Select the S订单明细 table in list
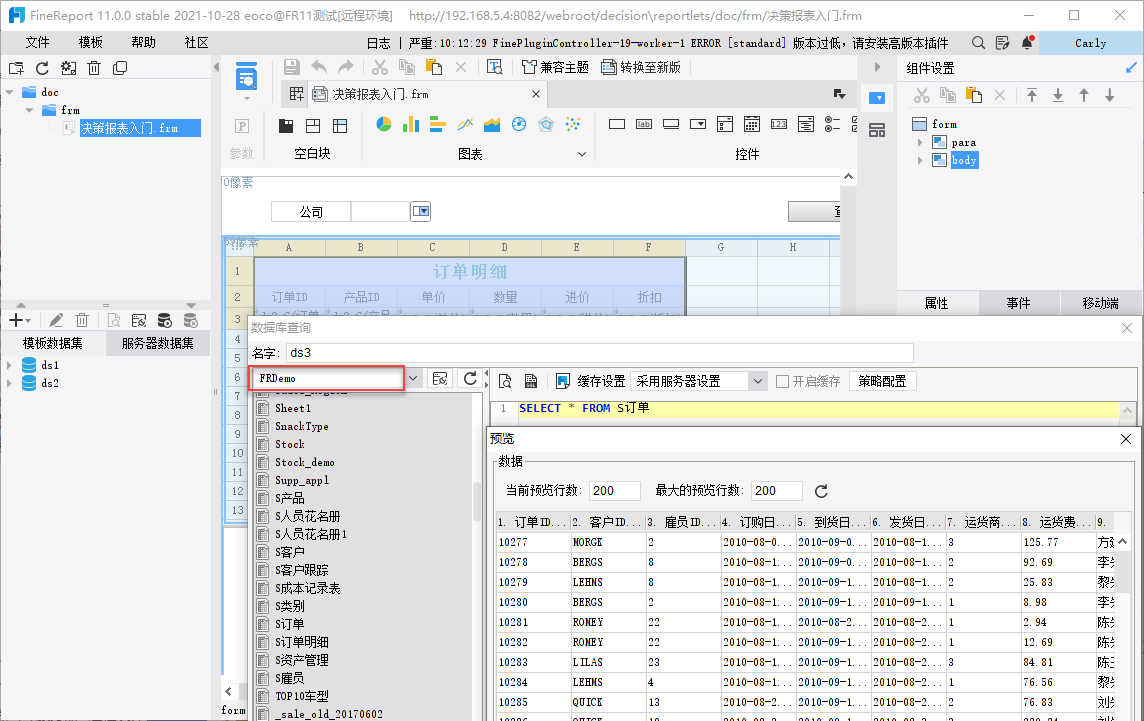1144x721 pixels. (302, 642)
